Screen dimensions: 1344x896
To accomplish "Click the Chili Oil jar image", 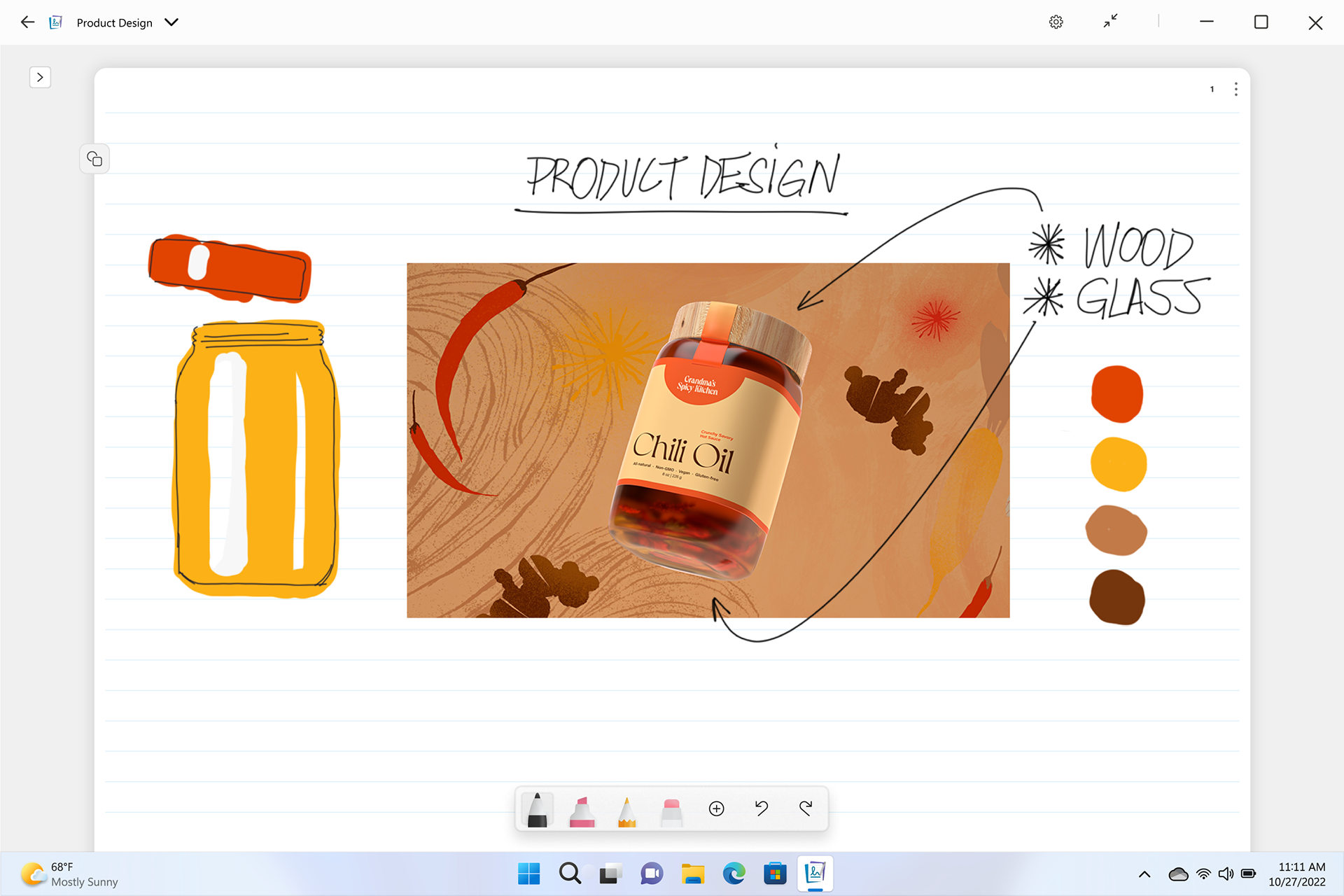I will tap(707, 440).
